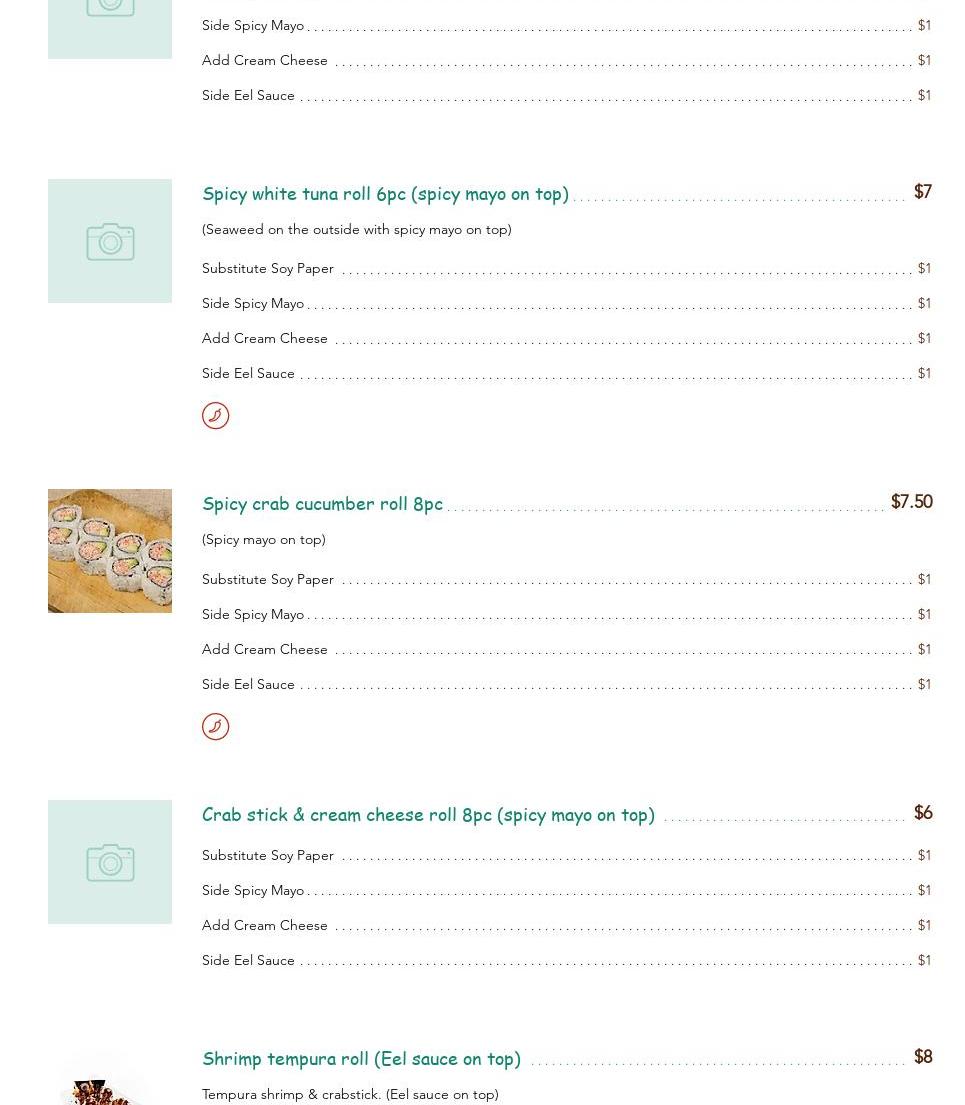Click the placeholder camera image for Crab stick roll
965x1105 pixels.
(x=110, y=862)
